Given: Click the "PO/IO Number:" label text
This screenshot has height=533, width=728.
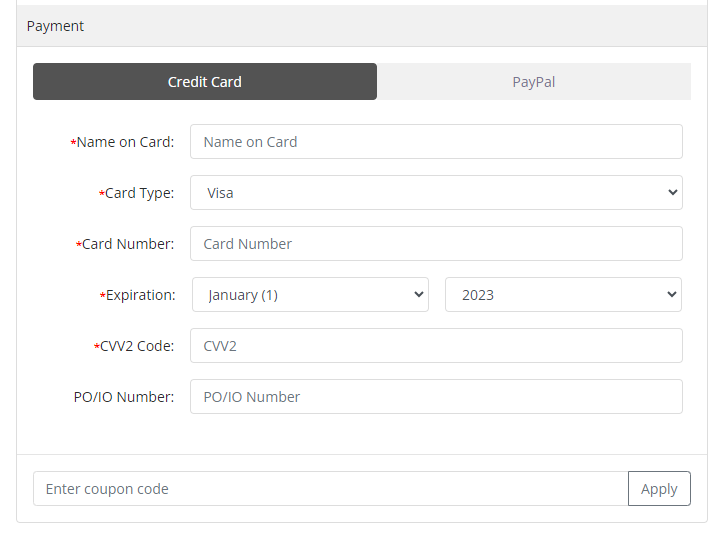Looking at the screenshot, I should click(124, 397).
